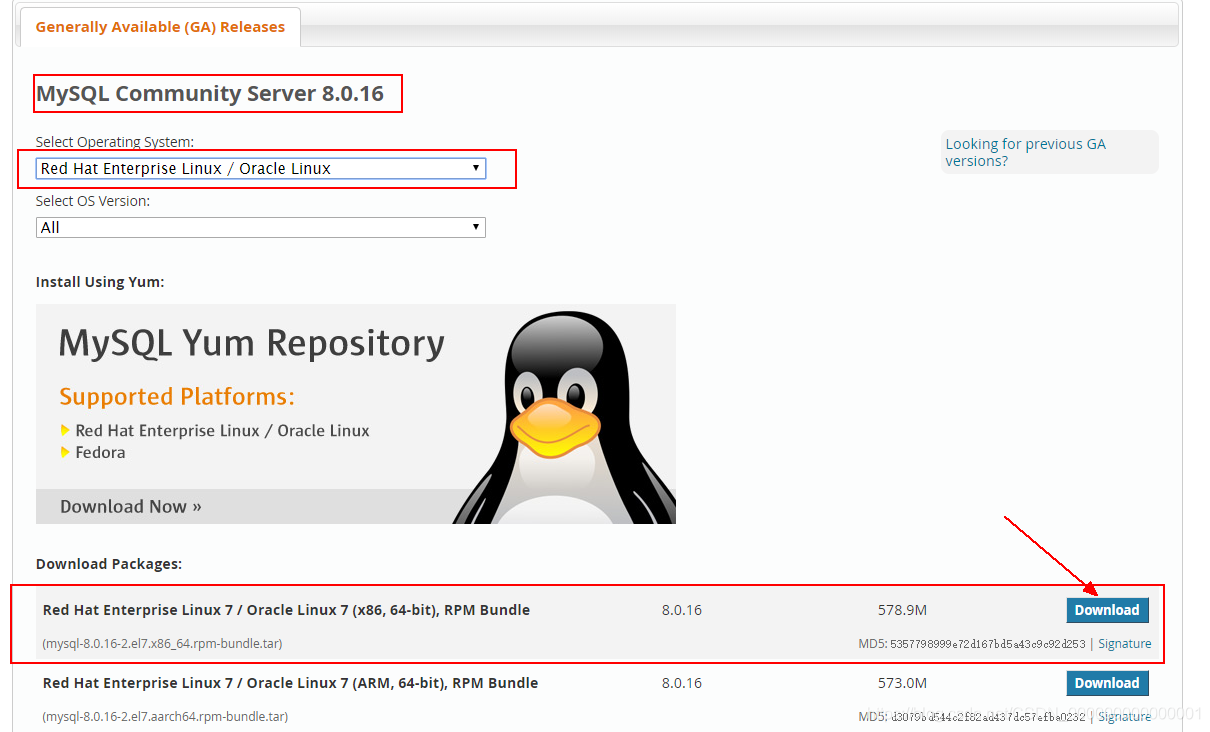
Task: Click the OS dropdown's arrow indicator
Action: coord(476,168)
